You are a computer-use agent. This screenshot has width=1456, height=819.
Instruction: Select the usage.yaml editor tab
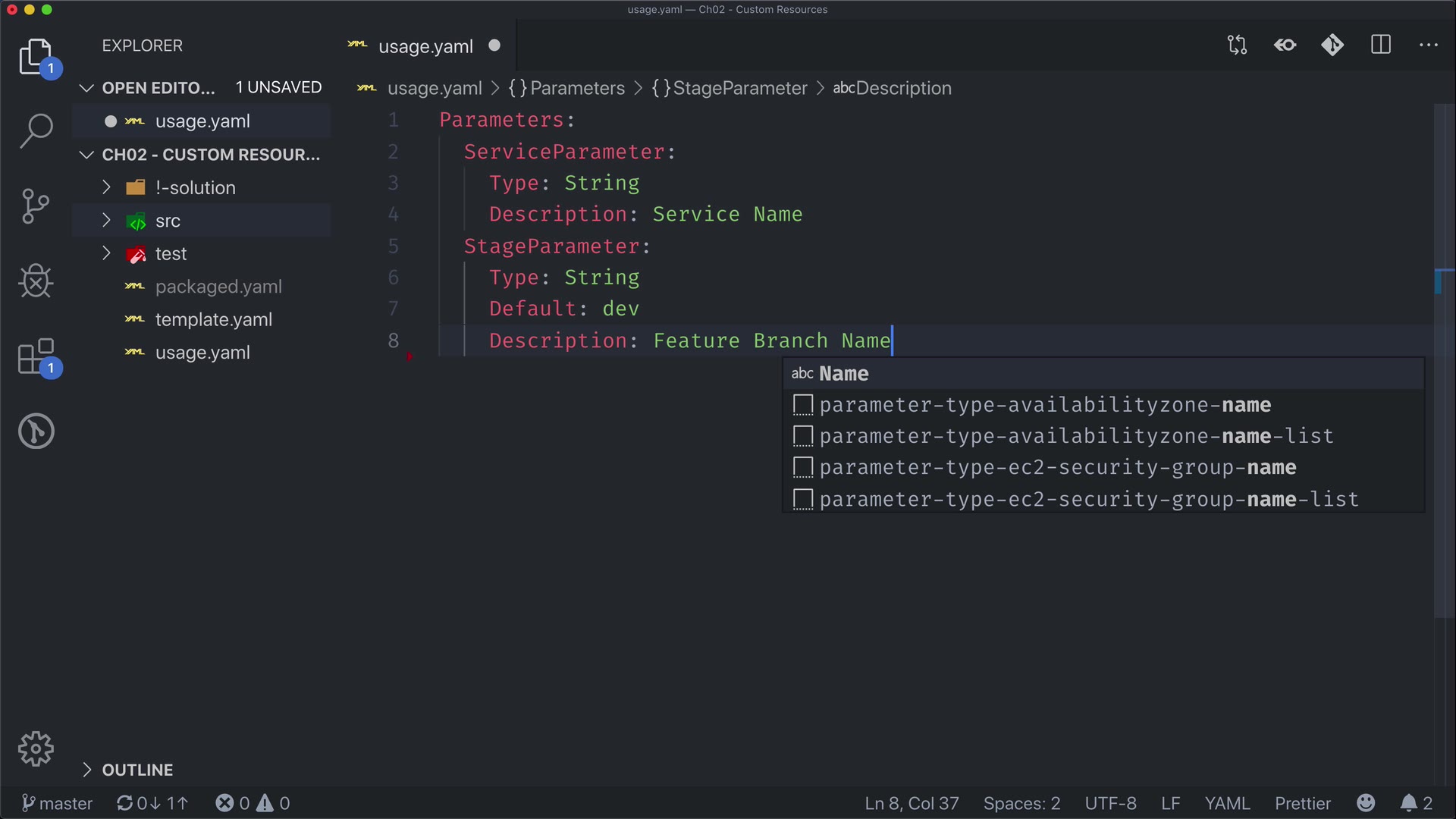coord(425,46)
